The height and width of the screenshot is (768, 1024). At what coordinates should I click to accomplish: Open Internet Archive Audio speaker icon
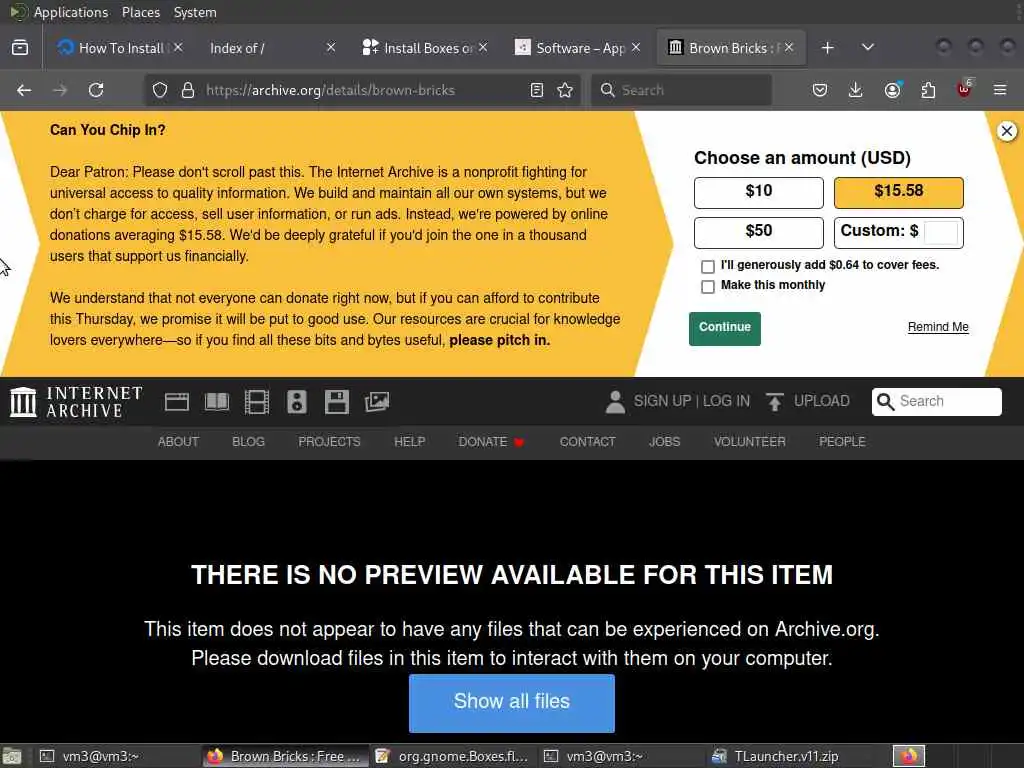(296, 402)
